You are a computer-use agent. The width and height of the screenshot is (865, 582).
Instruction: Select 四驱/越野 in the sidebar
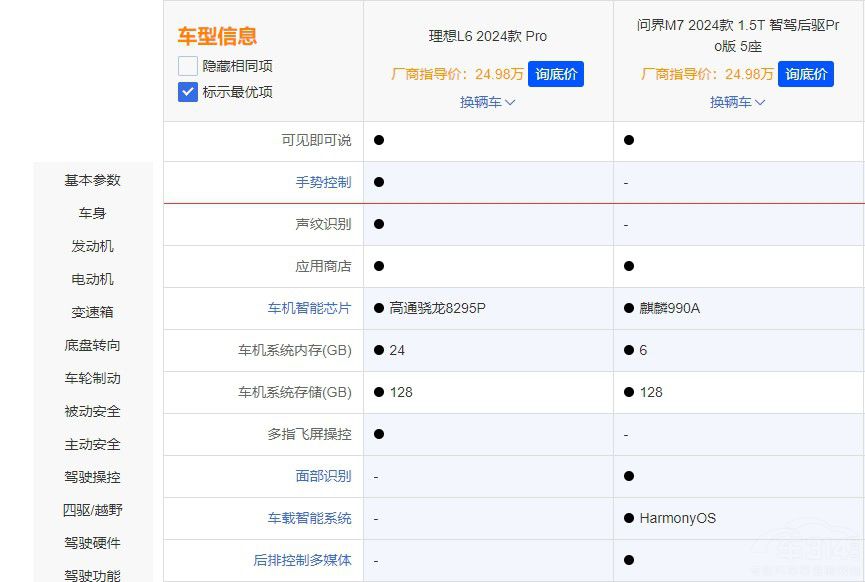click(x=93, y=510)
